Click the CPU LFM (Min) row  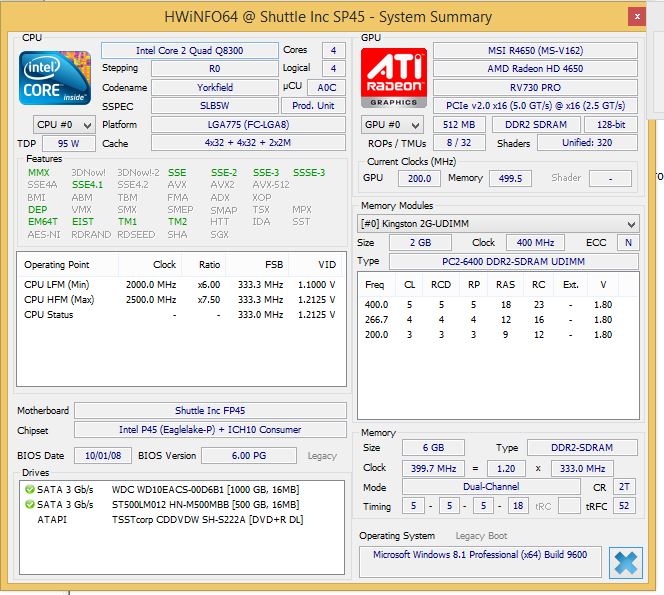(x=180, y=285)
